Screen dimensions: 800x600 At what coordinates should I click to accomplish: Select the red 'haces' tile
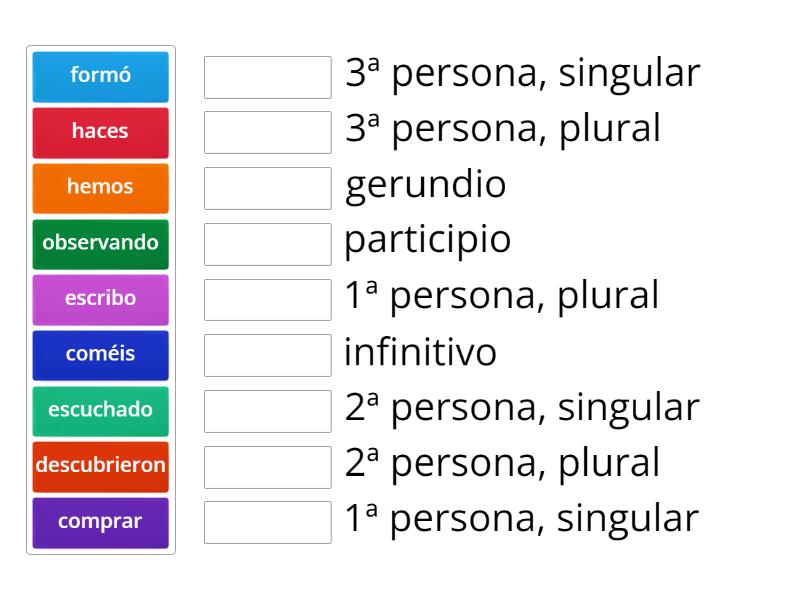click(x=100, y=131)
